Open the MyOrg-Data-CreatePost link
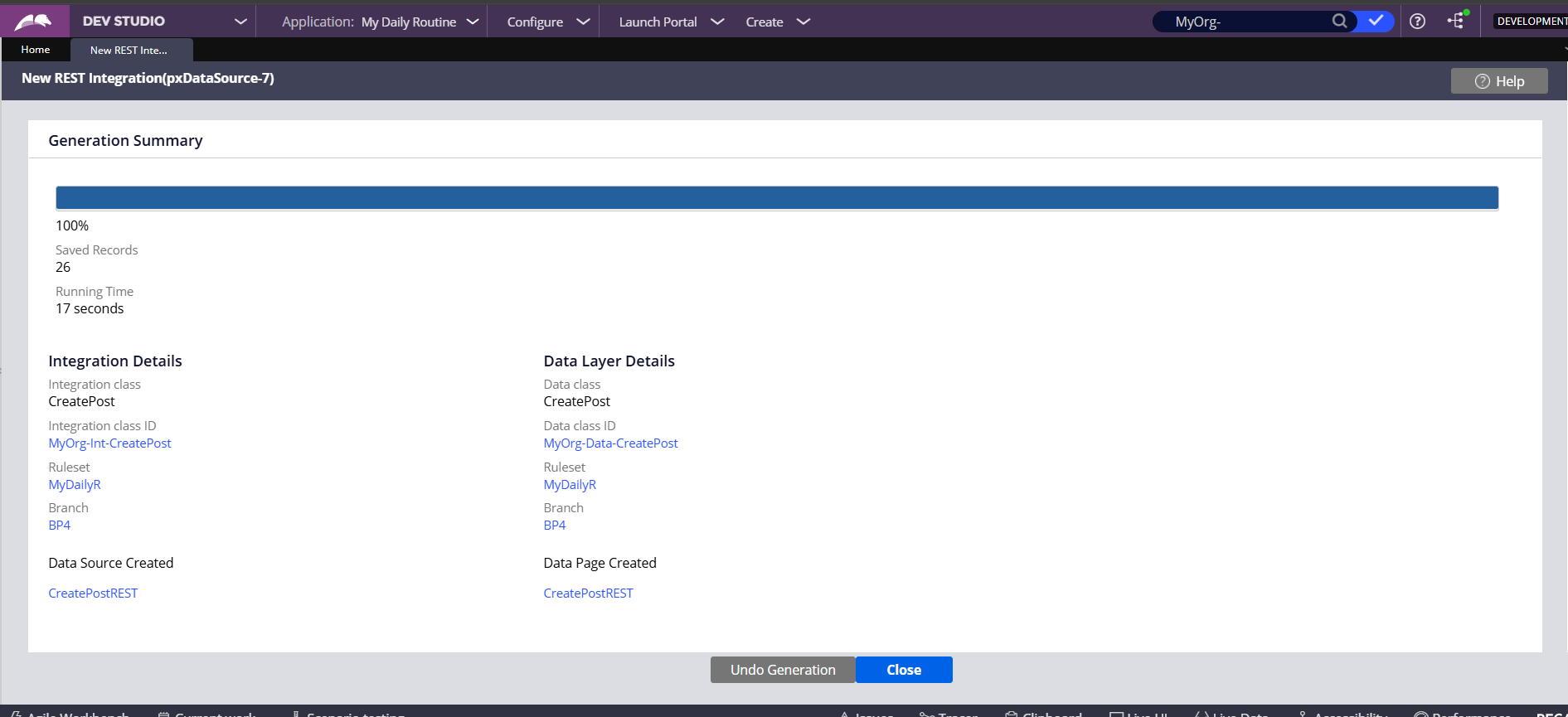Image resolution: width=1568 pixels, height=717 pixels. [610, 443]
